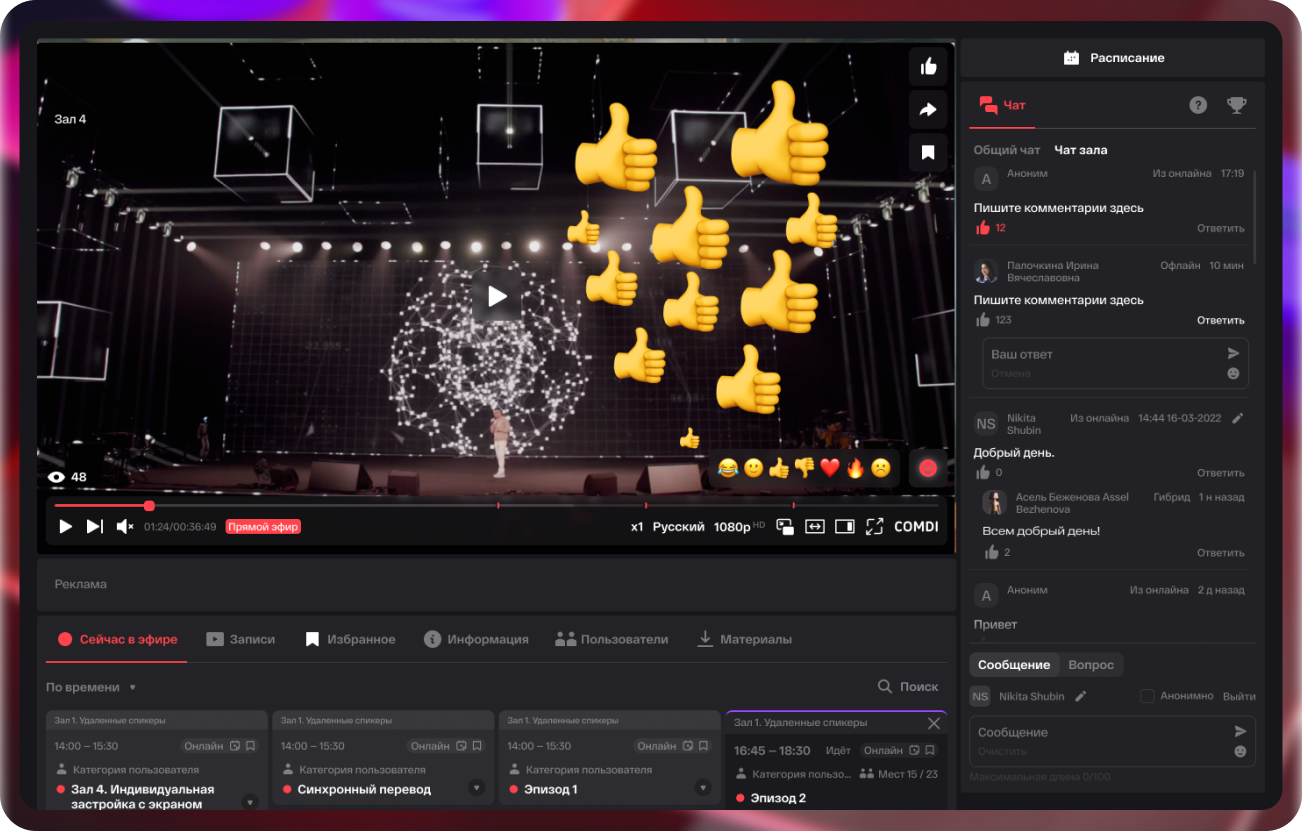Open the help question mark icon
The image size is (1302, 831).
coord(1198,105)
